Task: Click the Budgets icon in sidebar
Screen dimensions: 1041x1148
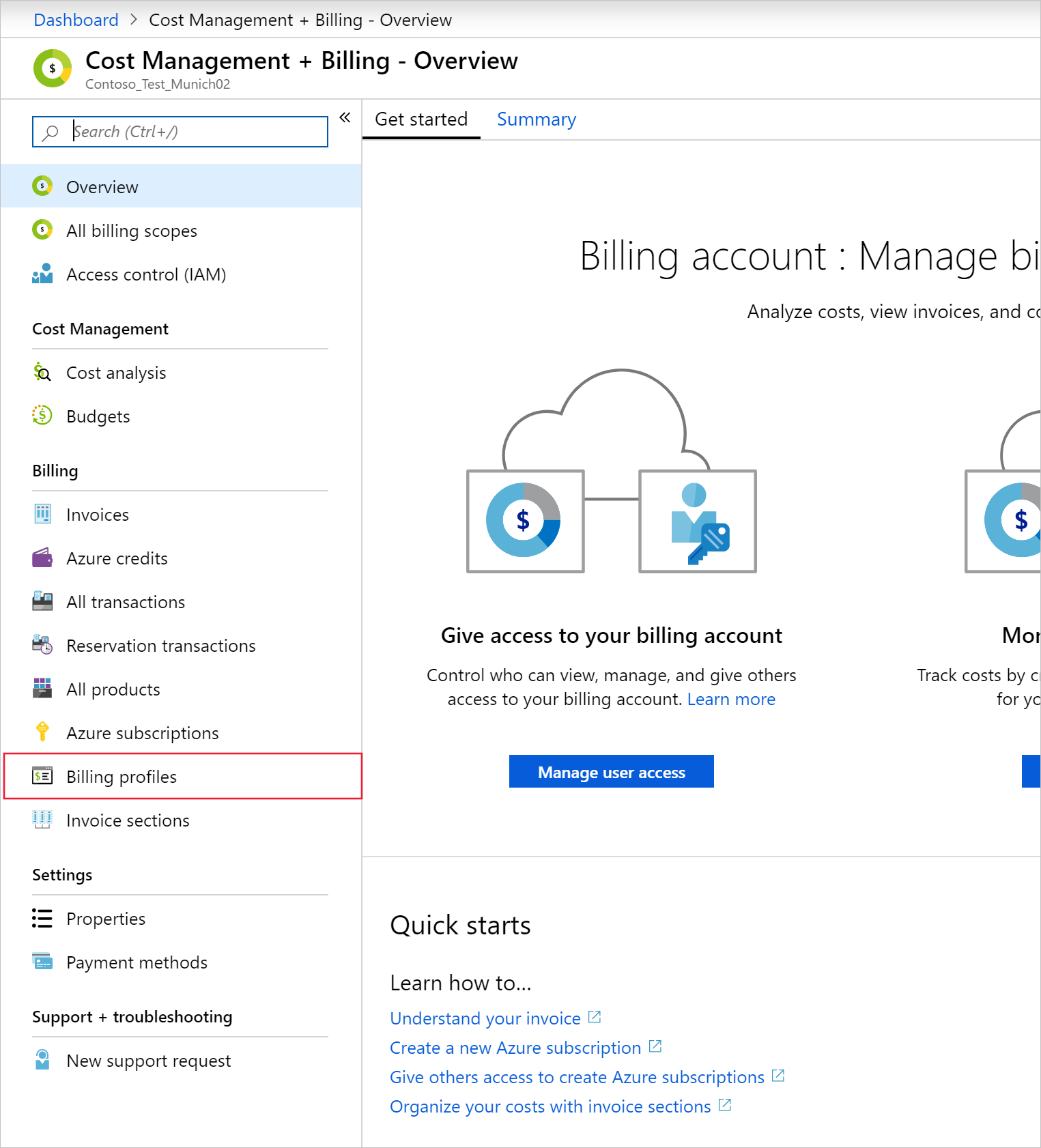Action: pyautogui.click(x=42, y=416)
